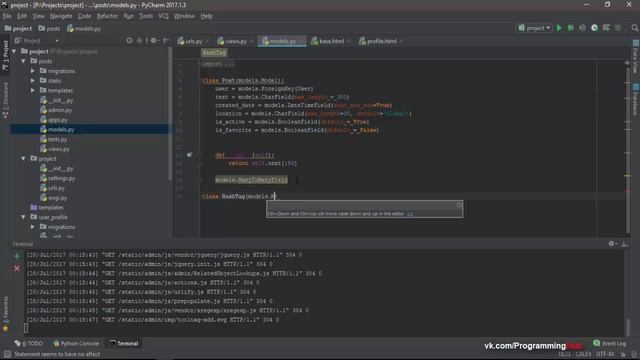The height and width of the screenshot is (360, 640).
Task: Collapse the root project folder in tree
Action: [14, 51]
